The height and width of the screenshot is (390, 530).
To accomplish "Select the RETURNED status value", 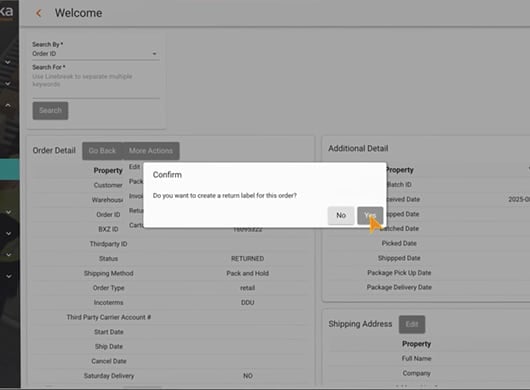I will click(x=247, y=259).
